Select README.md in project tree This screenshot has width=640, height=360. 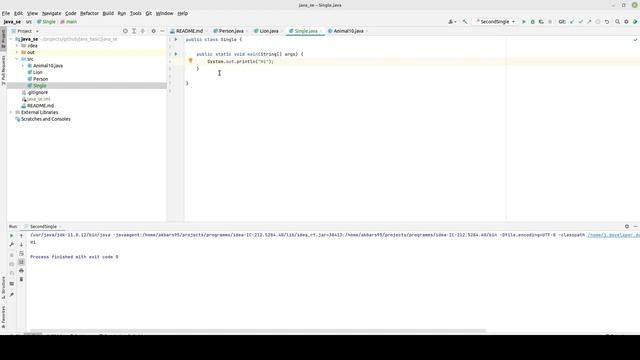point(40,106)
